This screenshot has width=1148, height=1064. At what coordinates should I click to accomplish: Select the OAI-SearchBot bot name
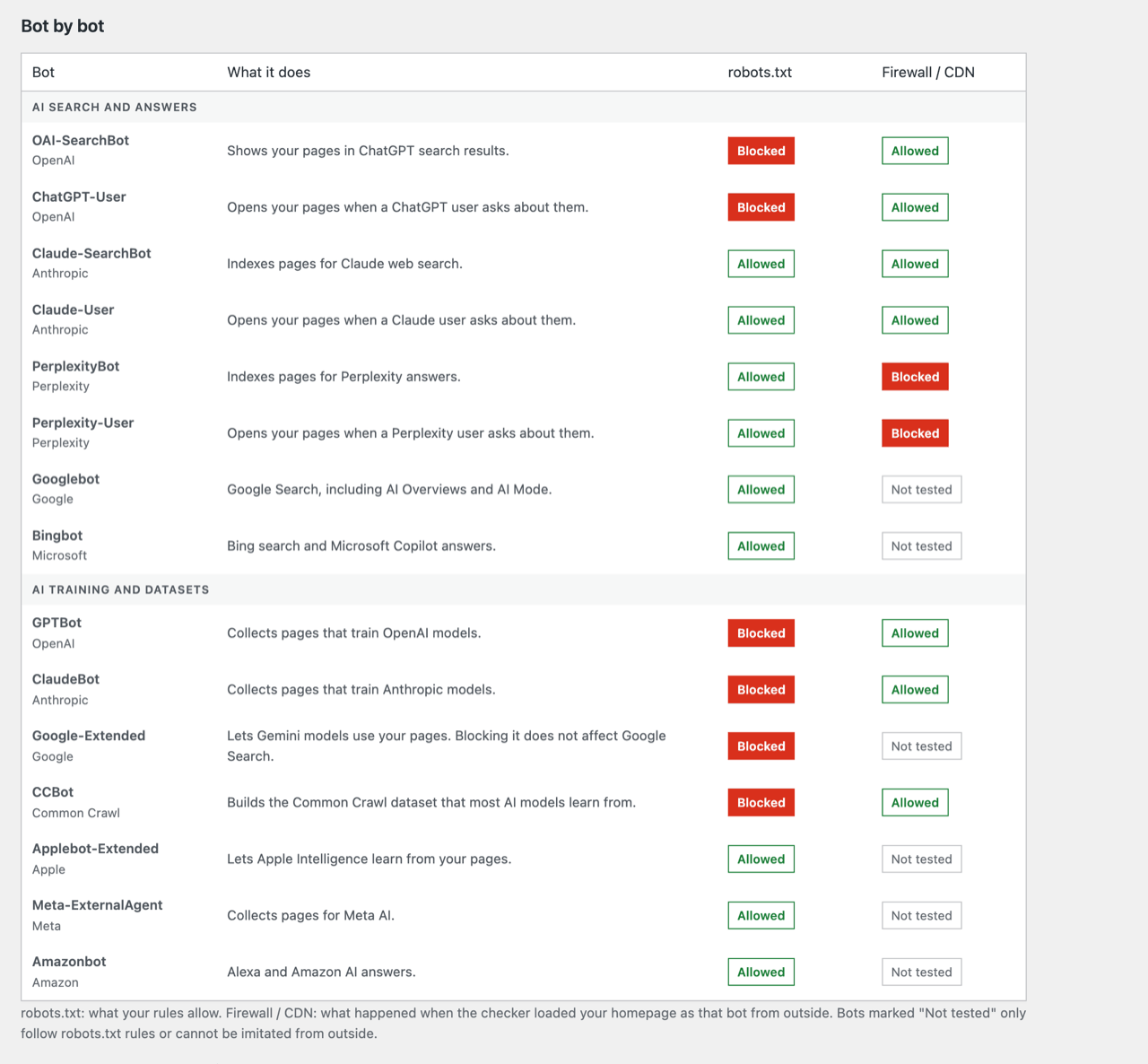tap(81, 140)
